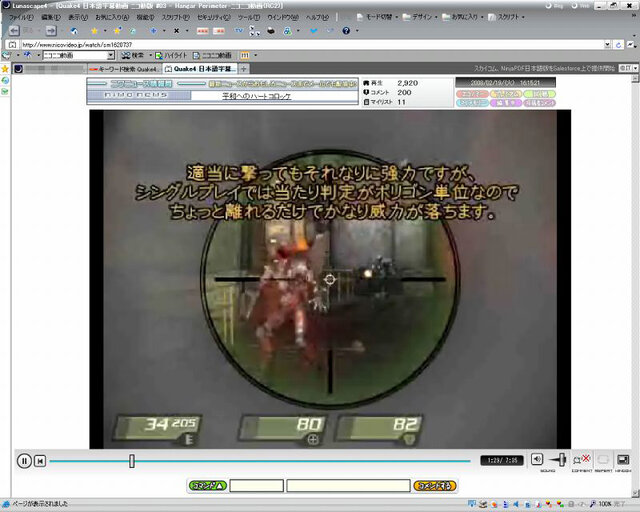Image resolution: width=640 pixels, height=512 pixels.
Task: Click the long comment input field
Action: pos(348,486)
